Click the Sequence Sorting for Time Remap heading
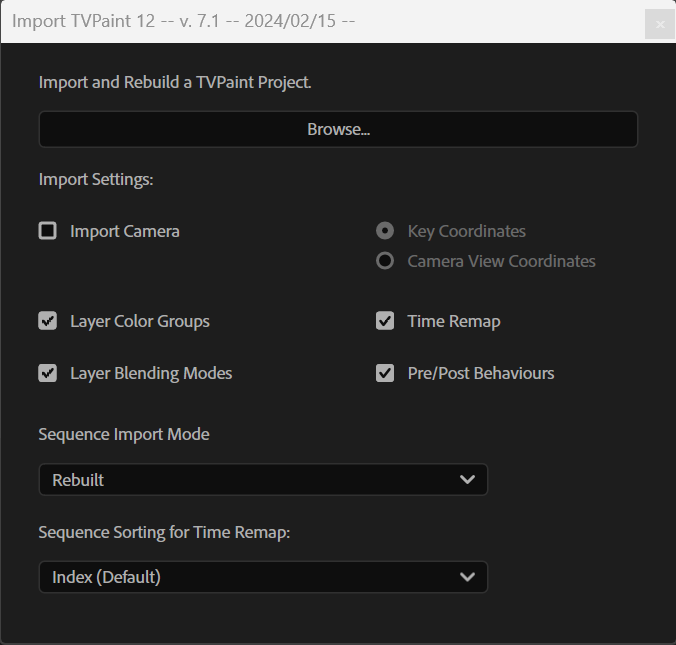This screenshot has width=676, height=645. (x=164, y=532)
